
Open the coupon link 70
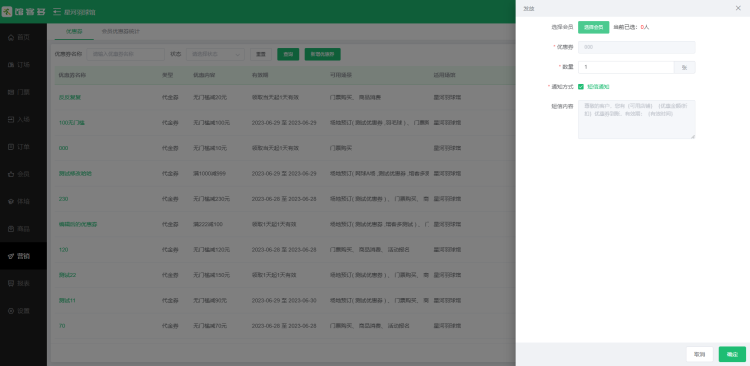point(62,326)
